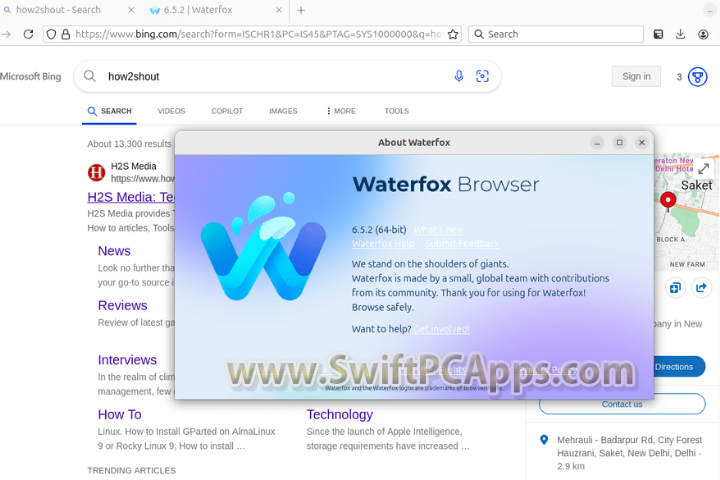The height and width of the screenshot is (480, 720).
Task: Click the TRENDING ARTICLES heading
Action: tap(131, 470)
